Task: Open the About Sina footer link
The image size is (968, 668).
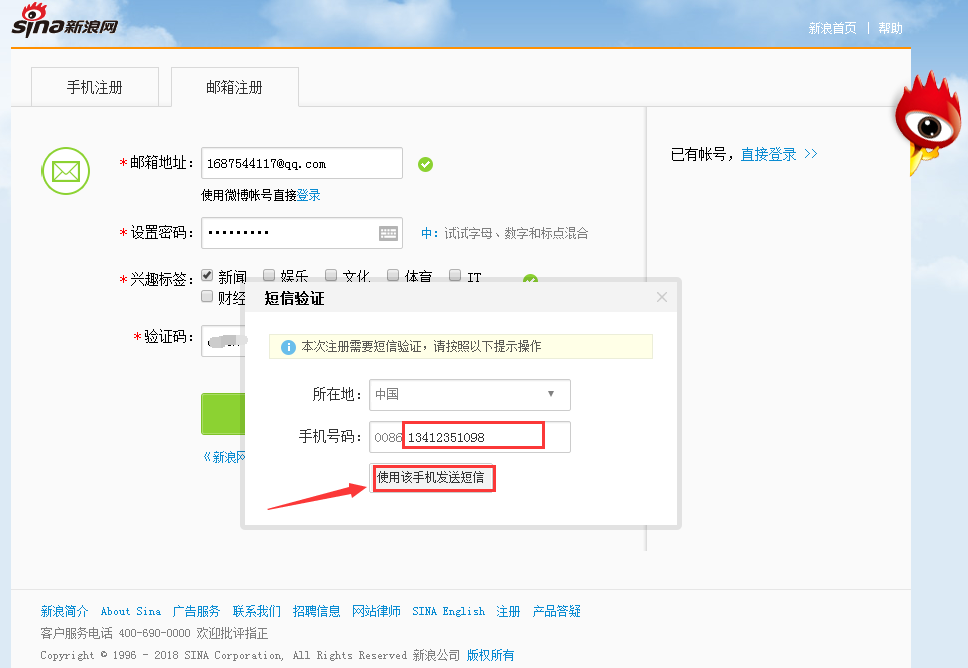Action: coord(131,611)
